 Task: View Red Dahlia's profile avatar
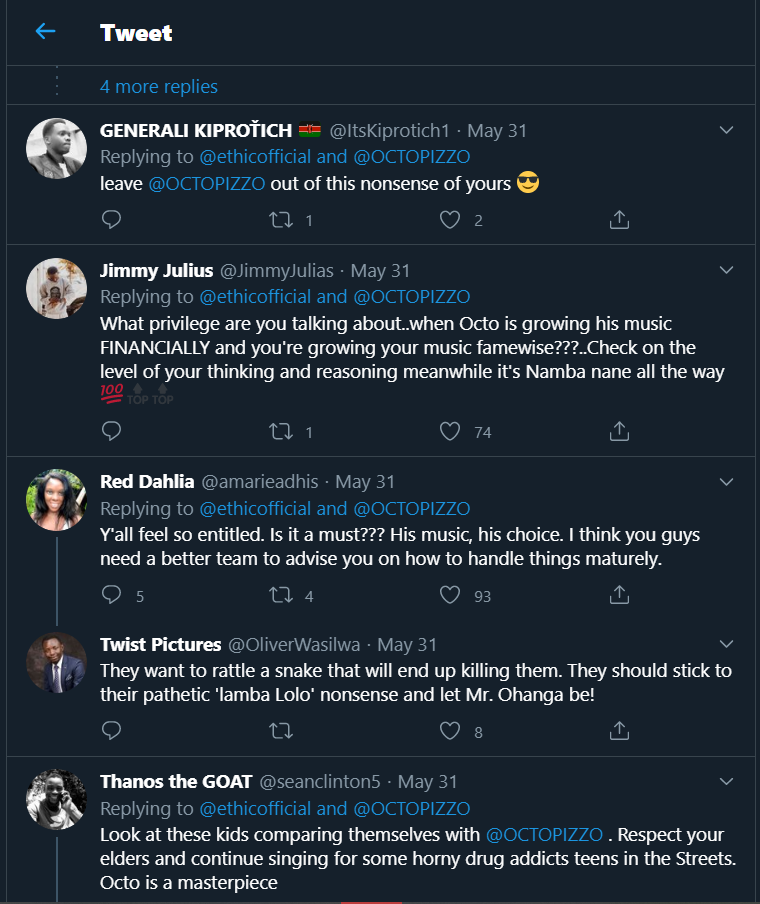click(x=56, y=500)
